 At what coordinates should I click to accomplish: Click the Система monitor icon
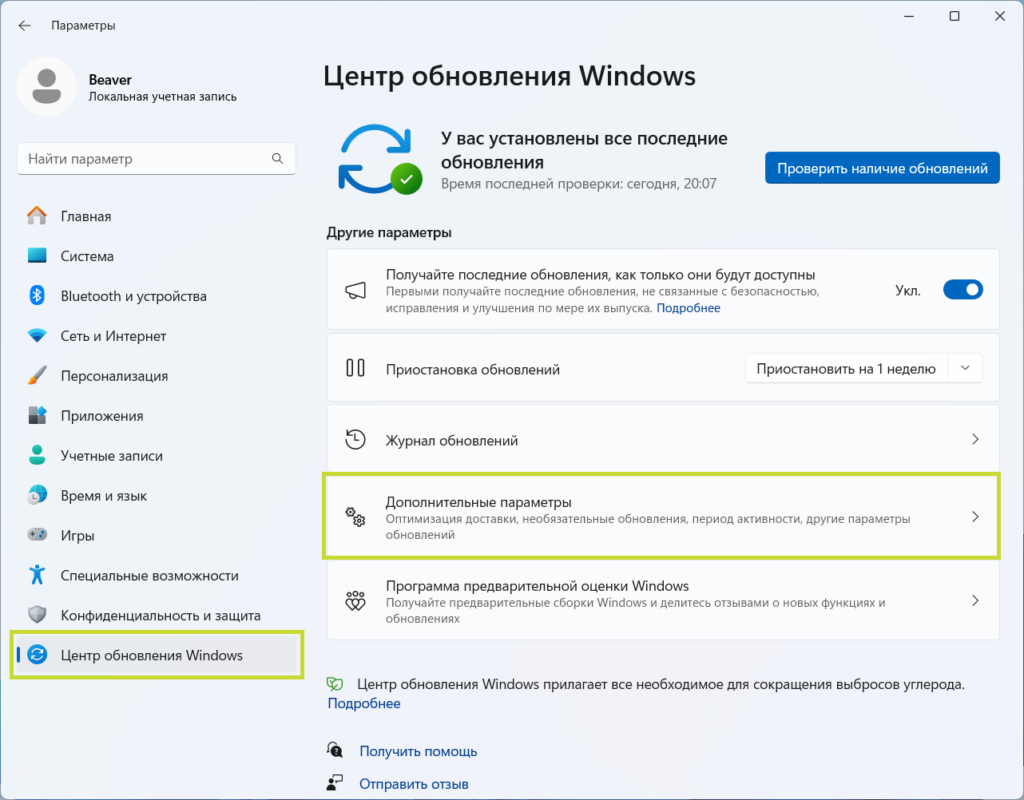pyautogui.click(x=37, y=255)
